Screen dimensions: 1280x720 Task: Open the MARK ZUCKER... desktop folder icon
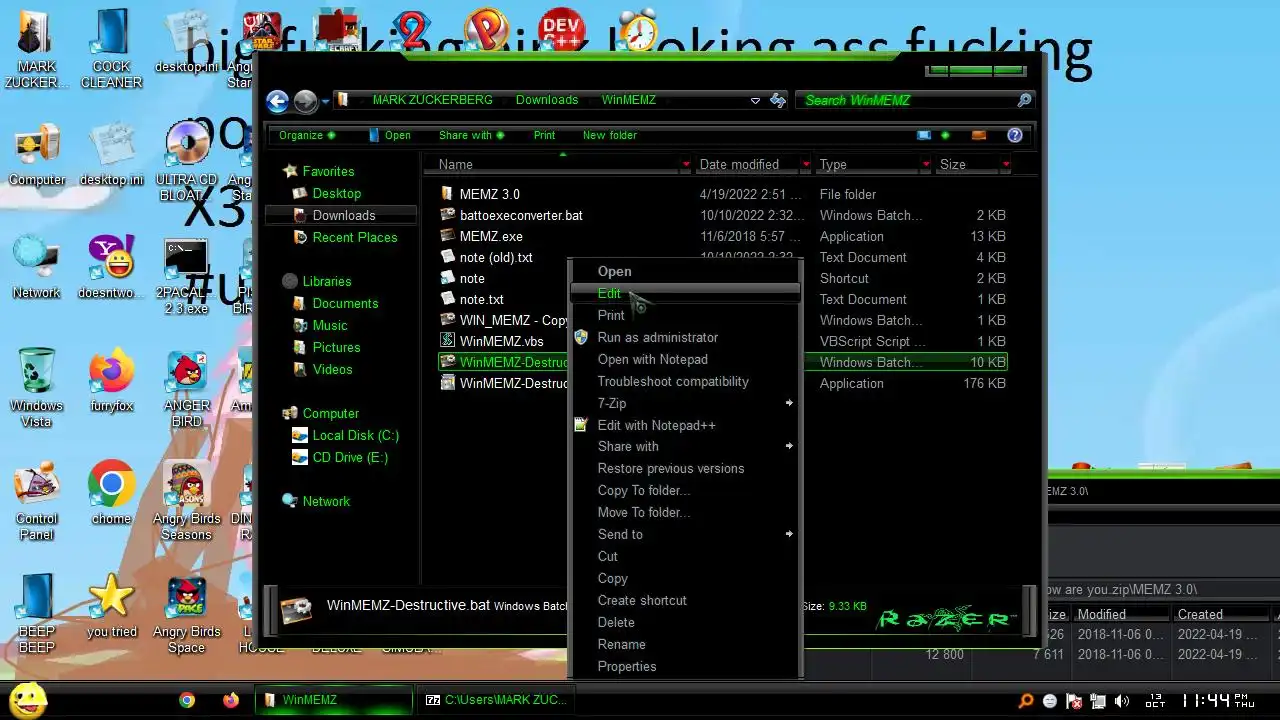tap(37, 50)
